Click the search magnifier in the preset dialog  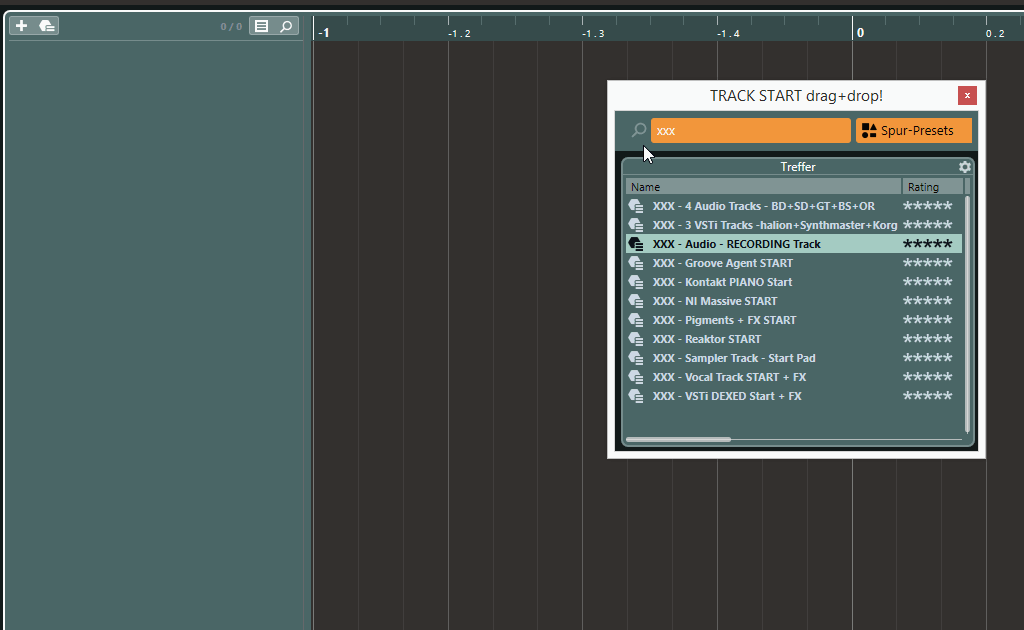pos(638,131)
